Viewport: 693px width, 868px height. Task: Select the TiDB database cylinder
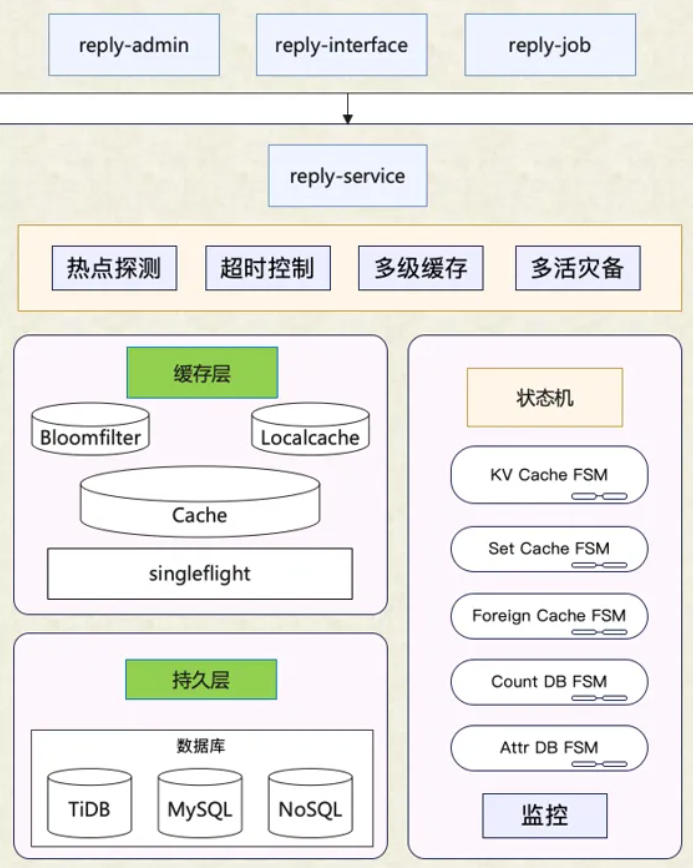90,803
